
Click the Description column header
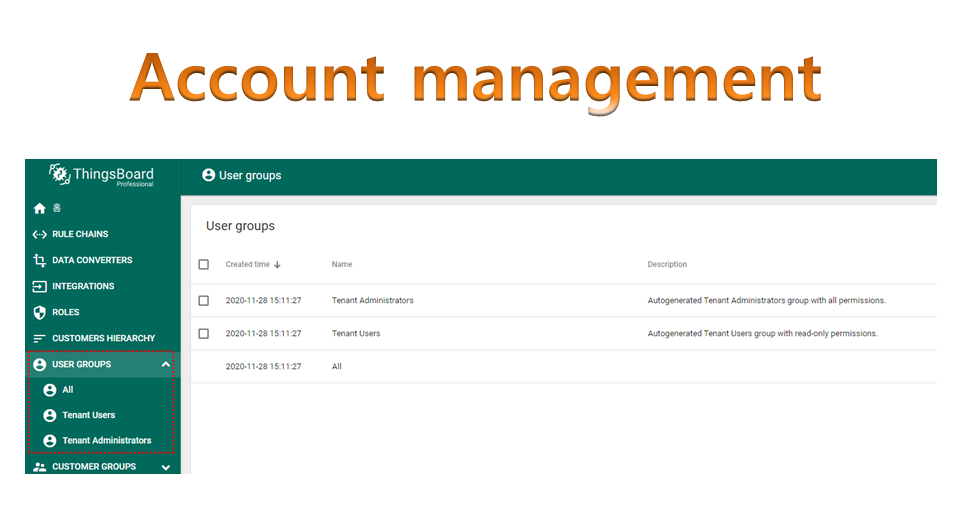[667, 264]
